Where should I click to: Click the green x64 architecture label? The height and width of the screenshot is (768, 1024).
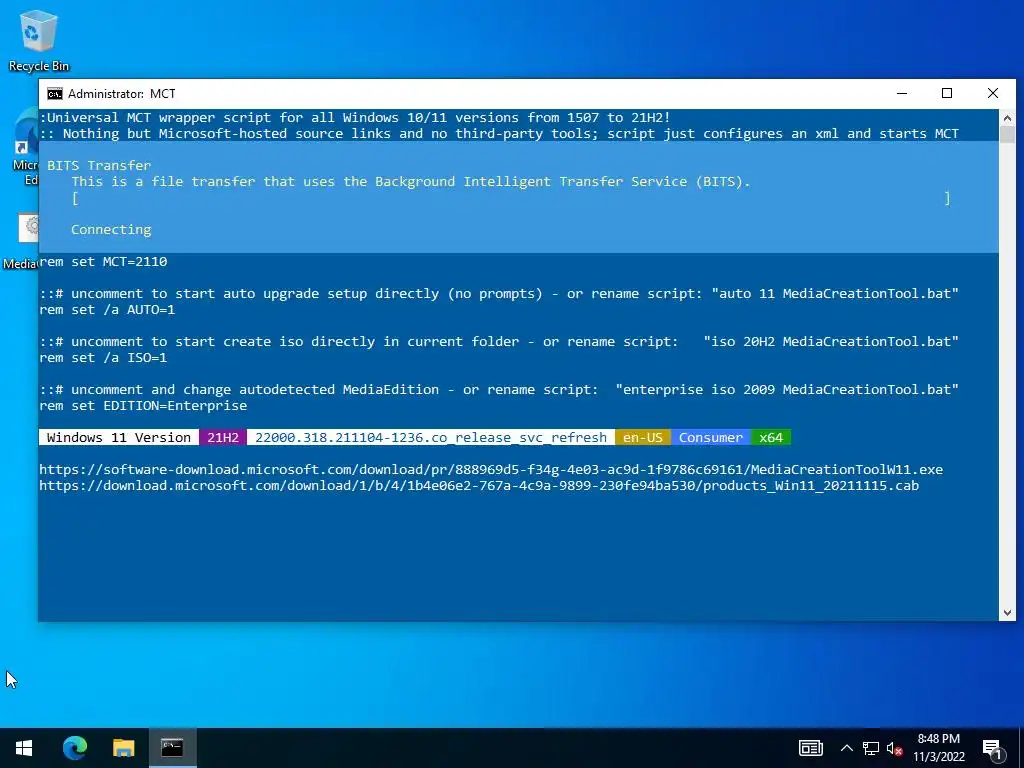771,438
